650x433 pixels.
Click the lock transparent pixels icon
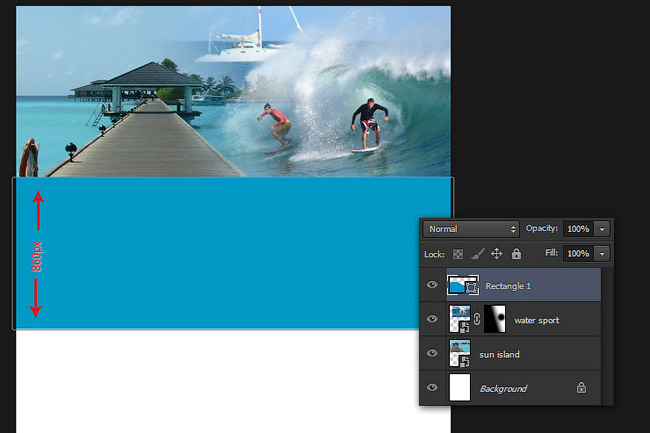[x=458, y=254]
